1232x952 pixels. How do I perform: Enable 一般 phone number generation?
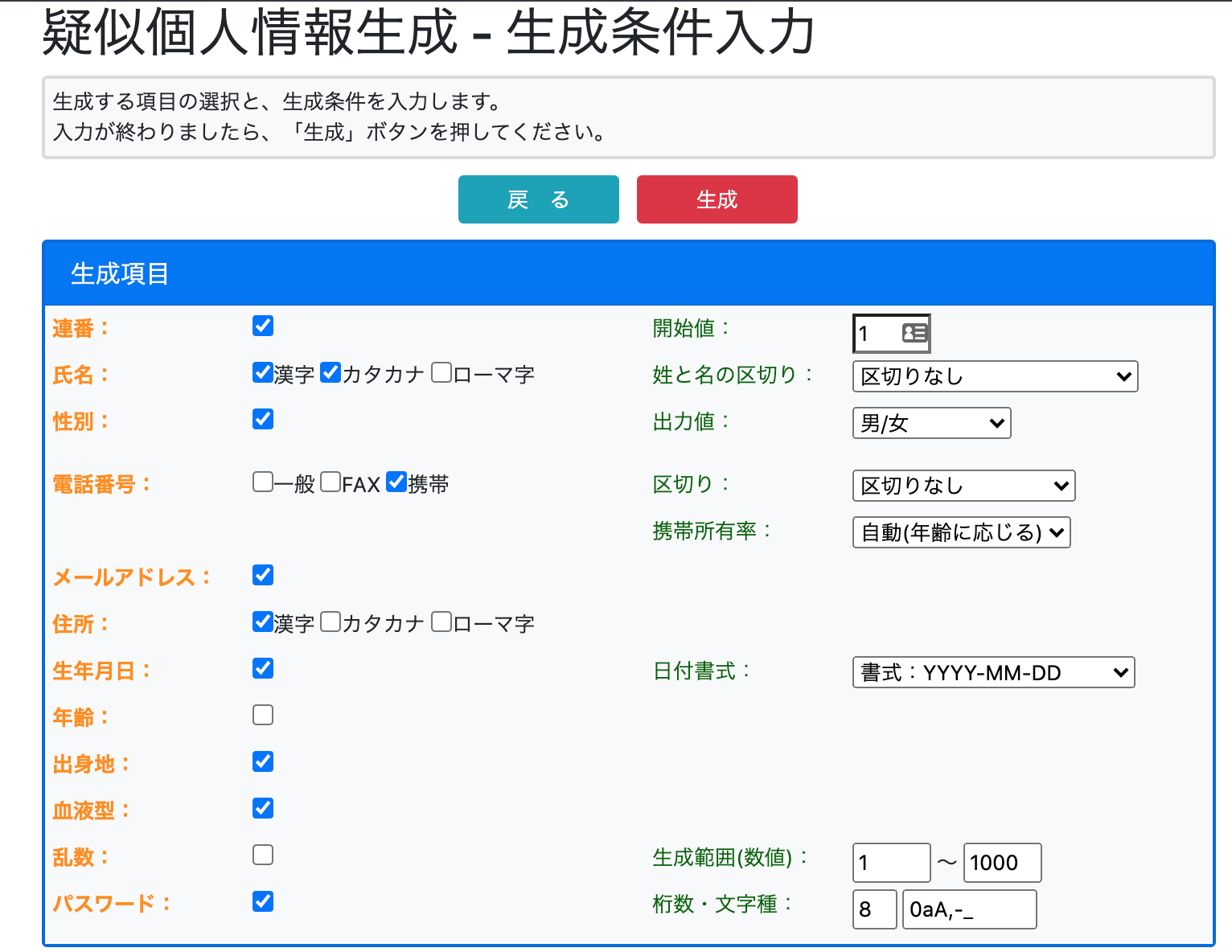pos(262,482)
